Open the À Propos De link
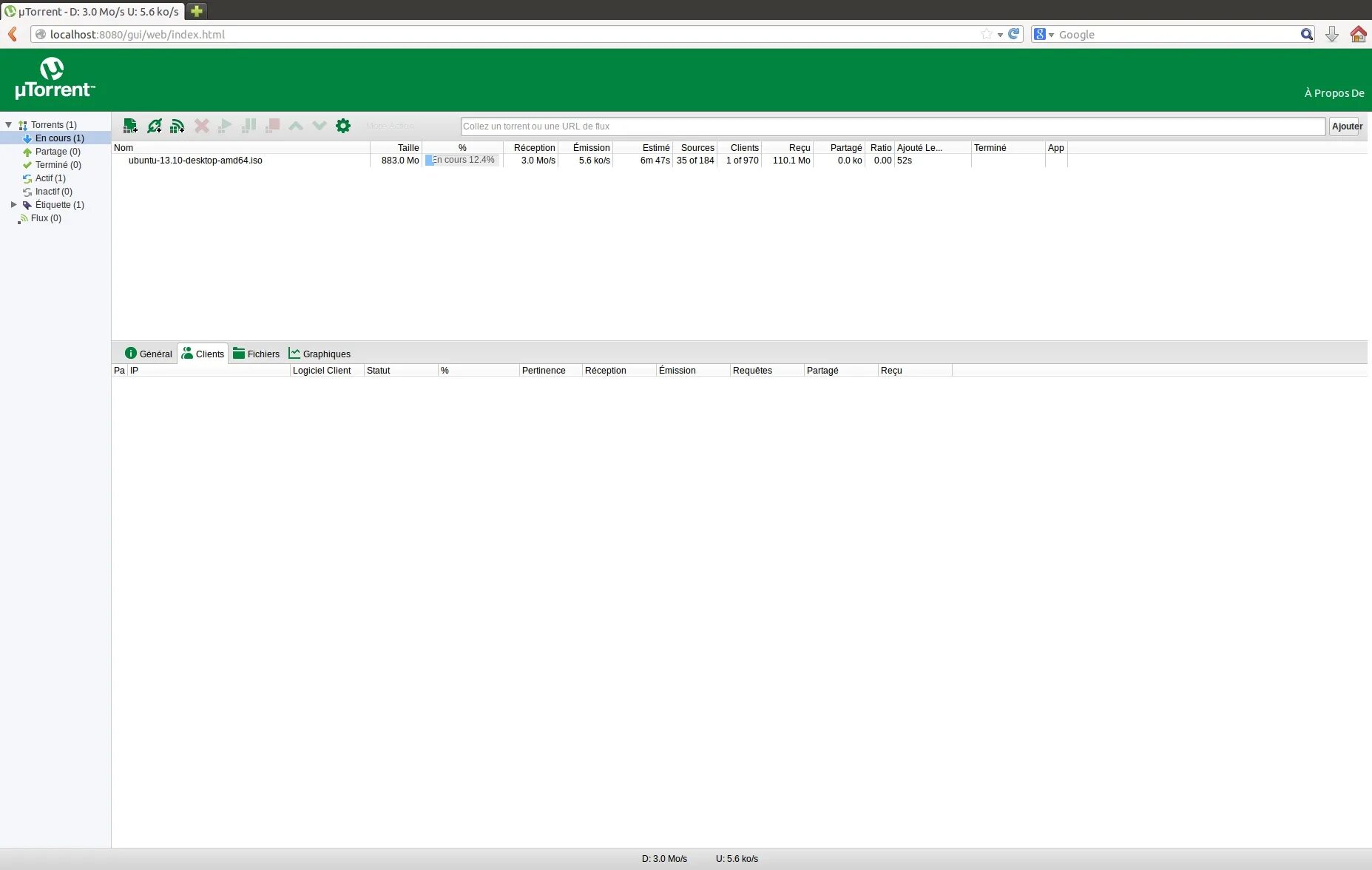 point(1334,93)
